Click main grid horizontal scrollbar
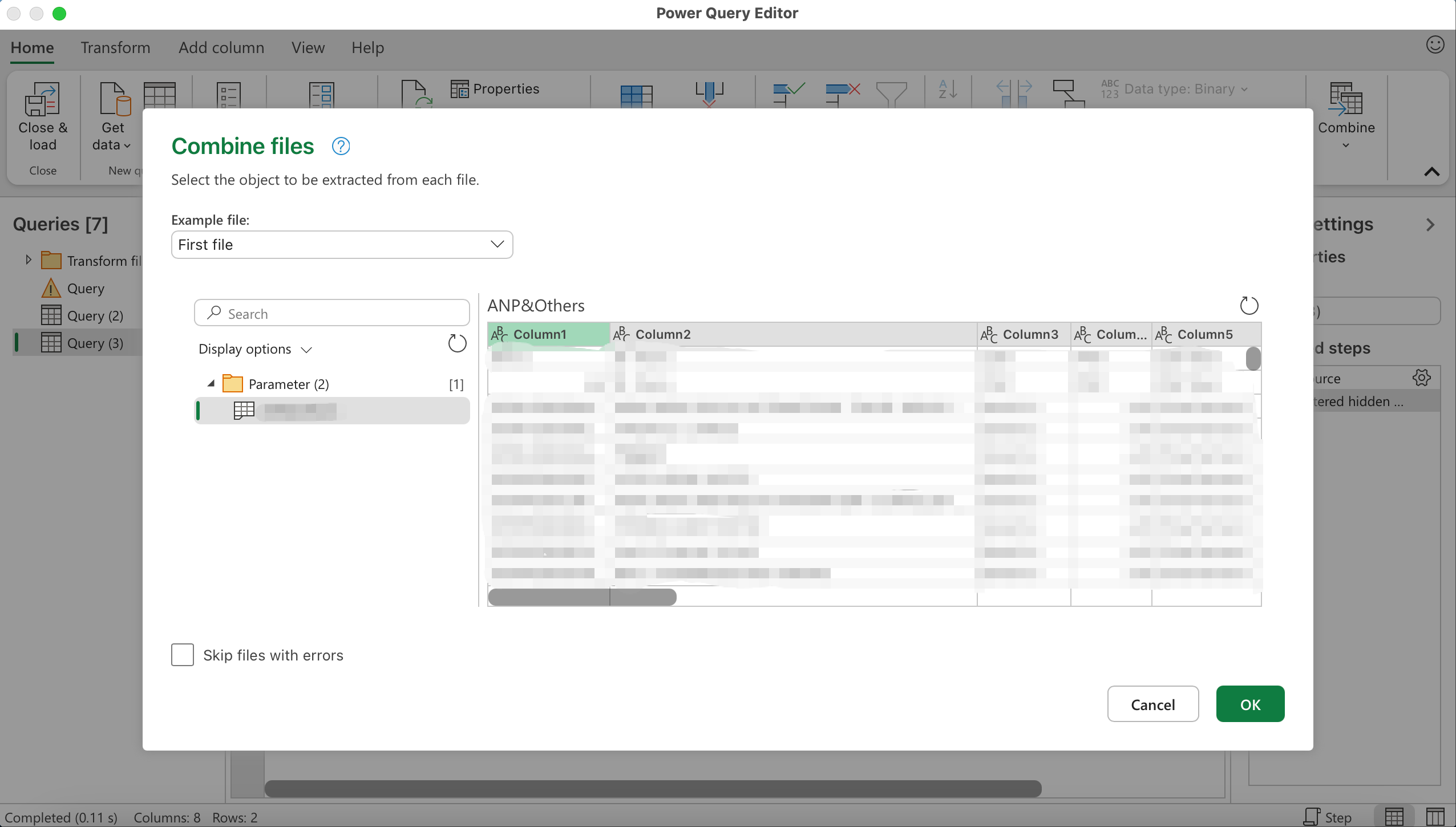1456x827 pixels. (653, 789)
